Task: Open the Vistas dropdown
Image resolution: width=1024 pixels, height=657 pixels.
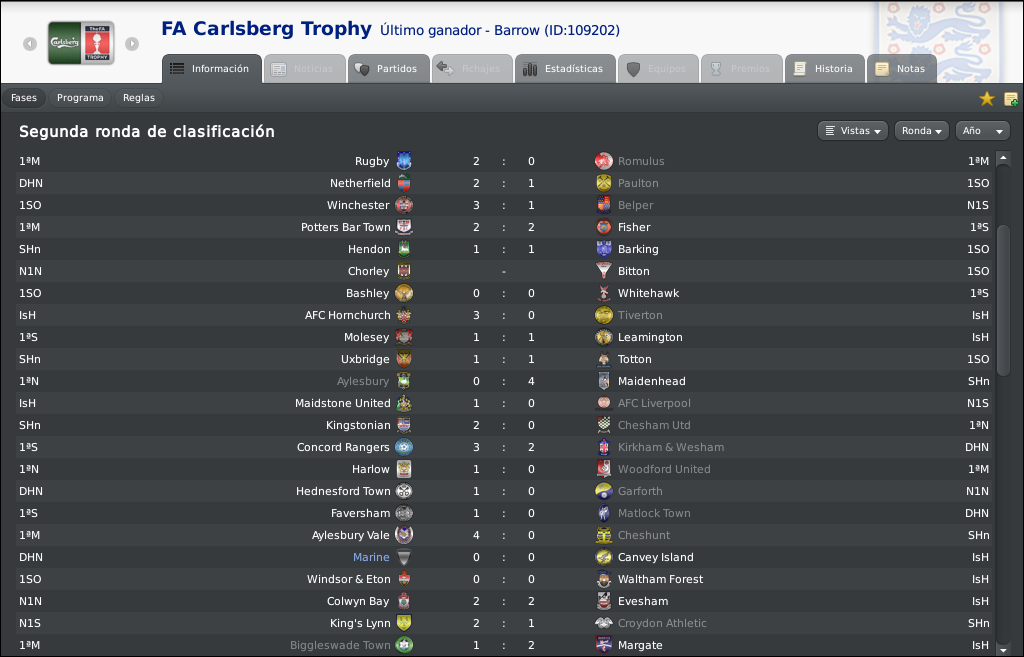Action: (852, 131)
